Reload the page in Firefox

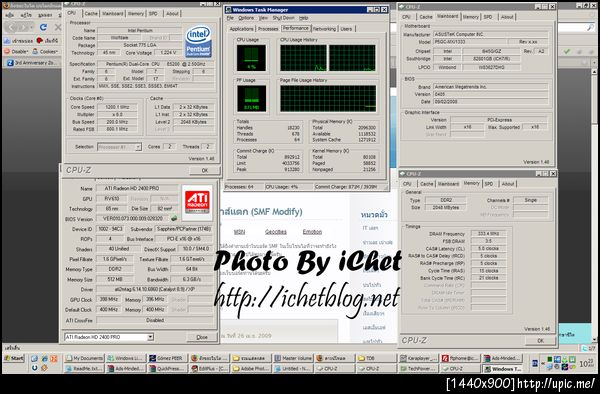43,27
